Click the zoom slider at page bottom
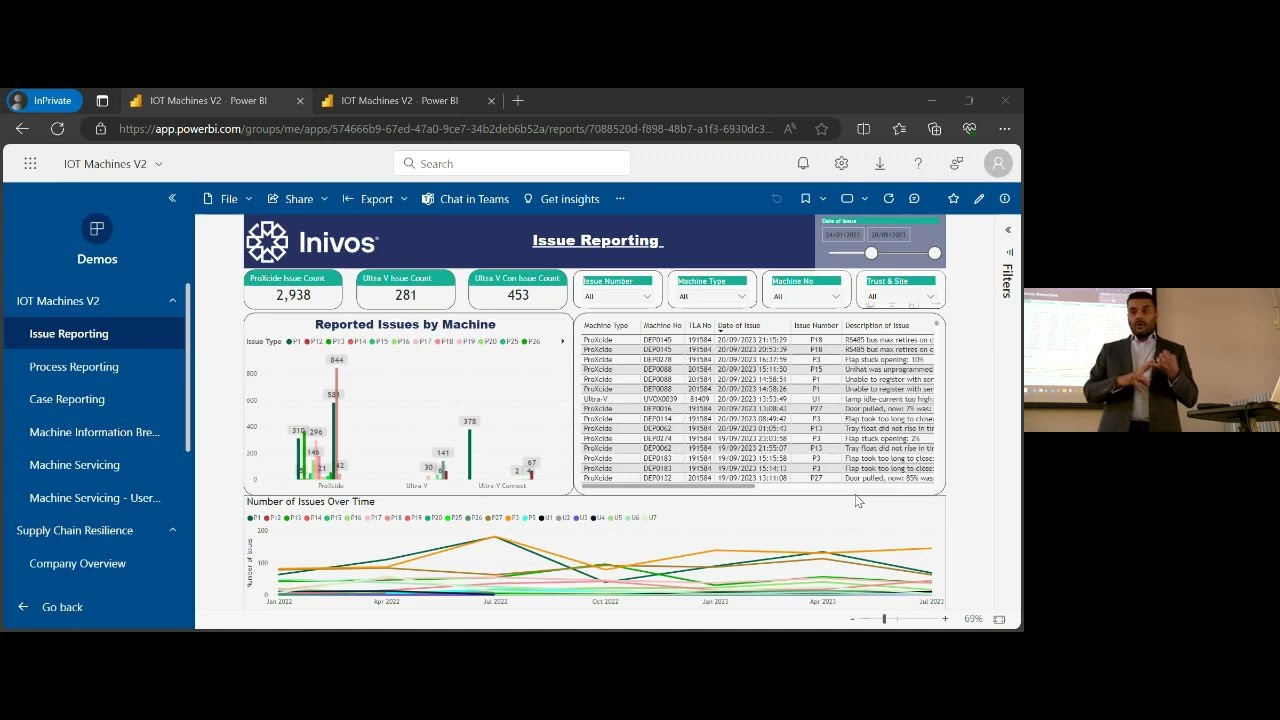Screen dimensions: 1280x720 pyautogui.click(x=884, y=619)
